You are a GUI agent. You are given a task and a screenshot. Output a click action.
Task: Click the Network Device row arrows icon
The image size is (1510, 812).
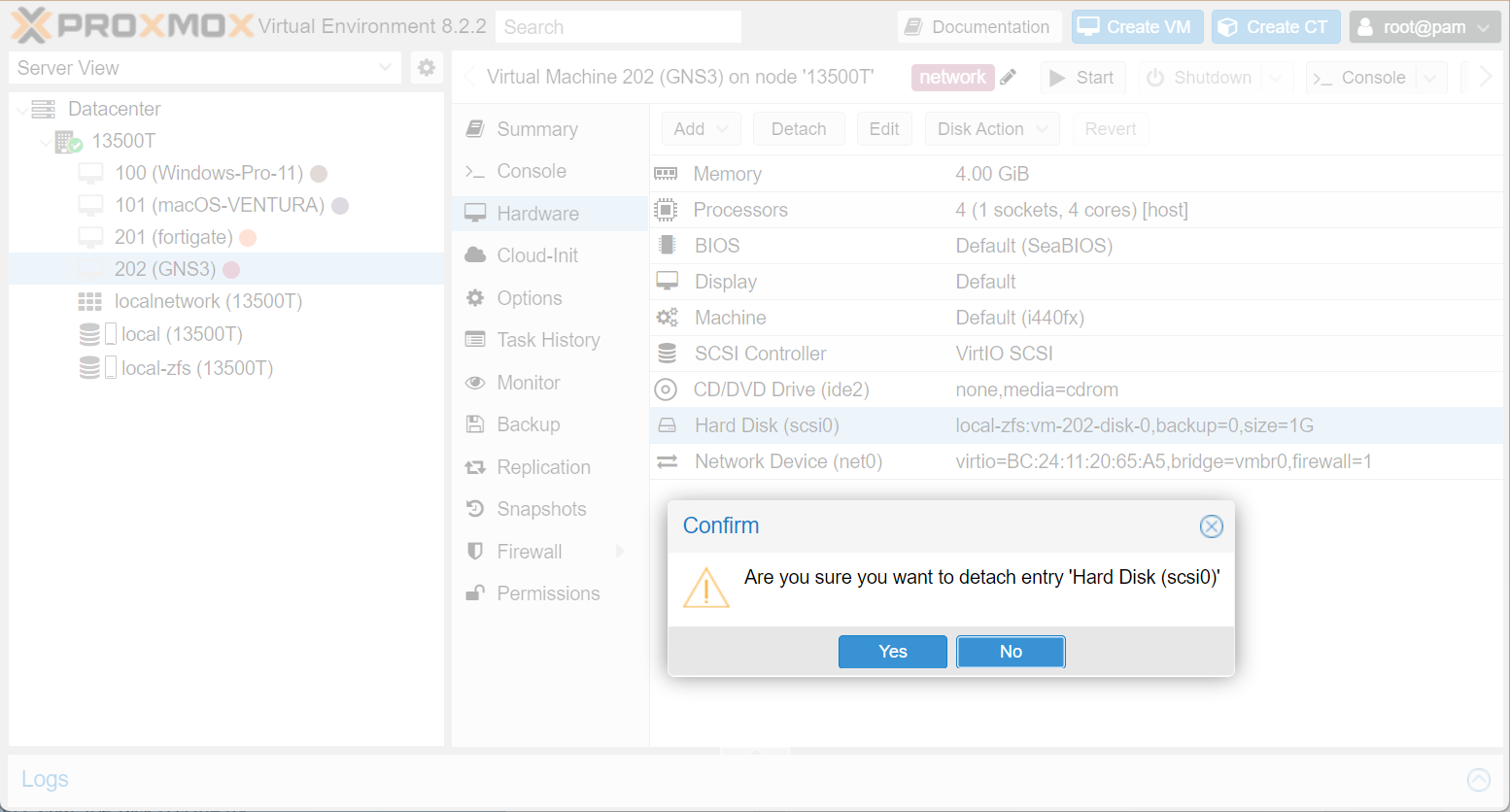coord(667,461)
